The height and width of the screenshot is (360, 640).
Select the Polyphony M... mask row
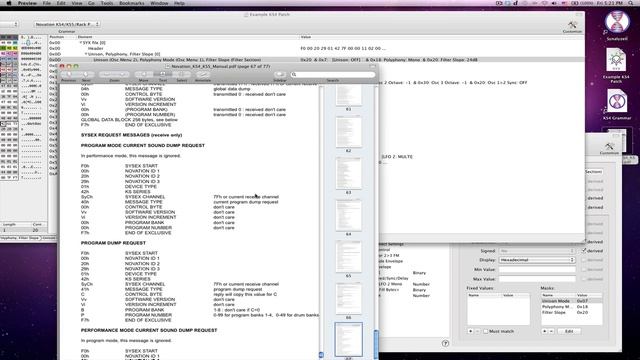571,307
